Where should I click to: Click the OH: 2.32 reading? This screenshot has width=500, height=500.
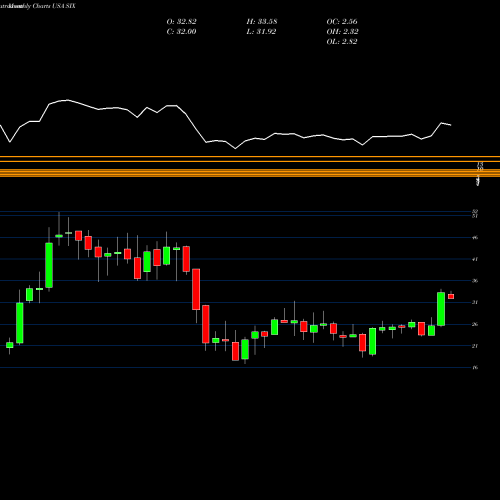[x=342, y=32]
